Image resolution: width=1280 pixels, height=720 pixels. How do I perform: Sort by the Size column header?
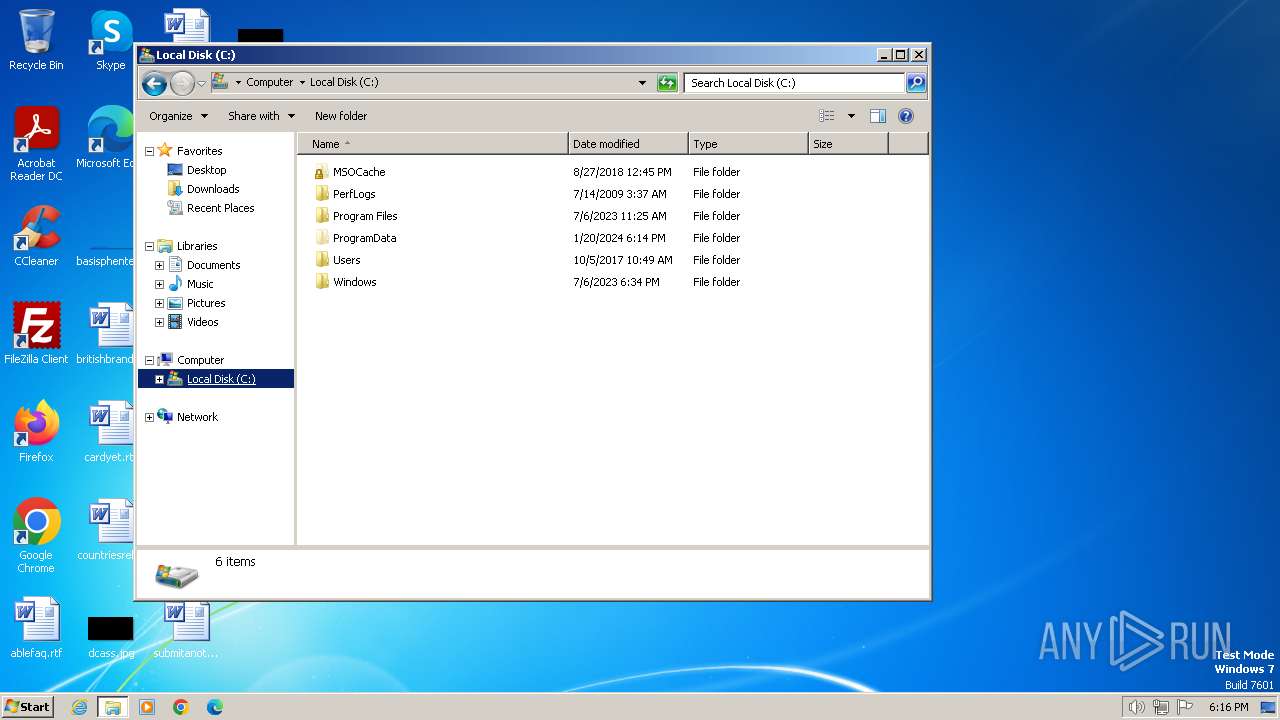click(x=848, y=144)
